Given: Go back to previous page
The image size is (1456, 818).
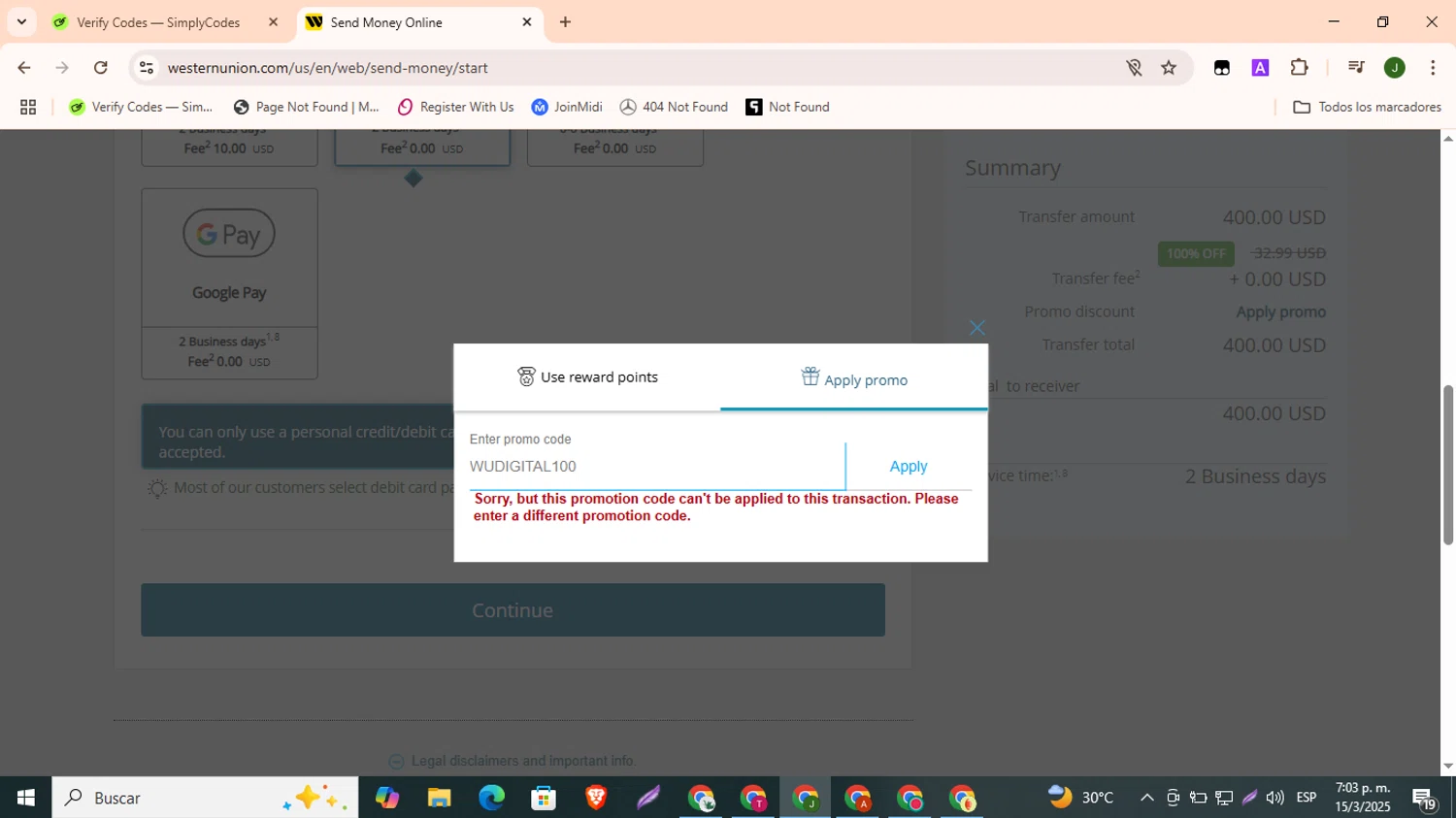Looking at the screenshot, I should point(24,67).
